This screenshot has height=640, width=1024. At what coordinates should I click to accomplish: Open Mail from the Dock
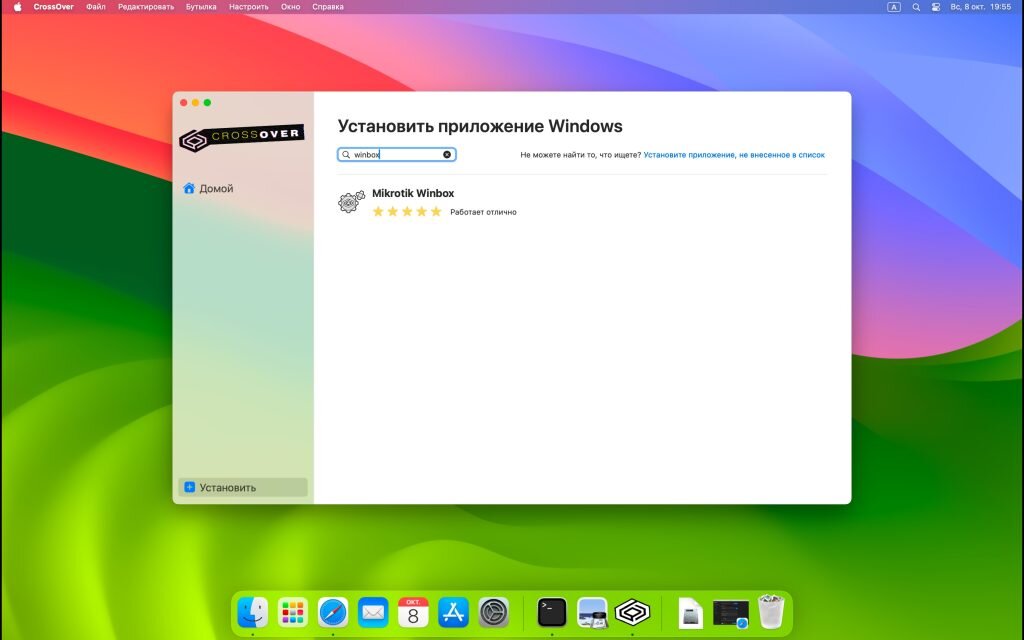tap(373, 613)
